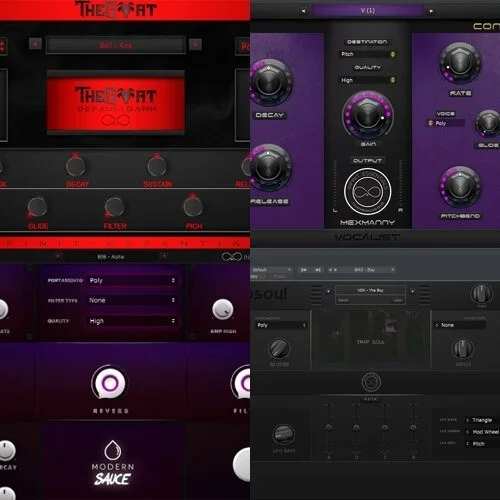Go to previous preset in Trap Soul

coord(328,291)
